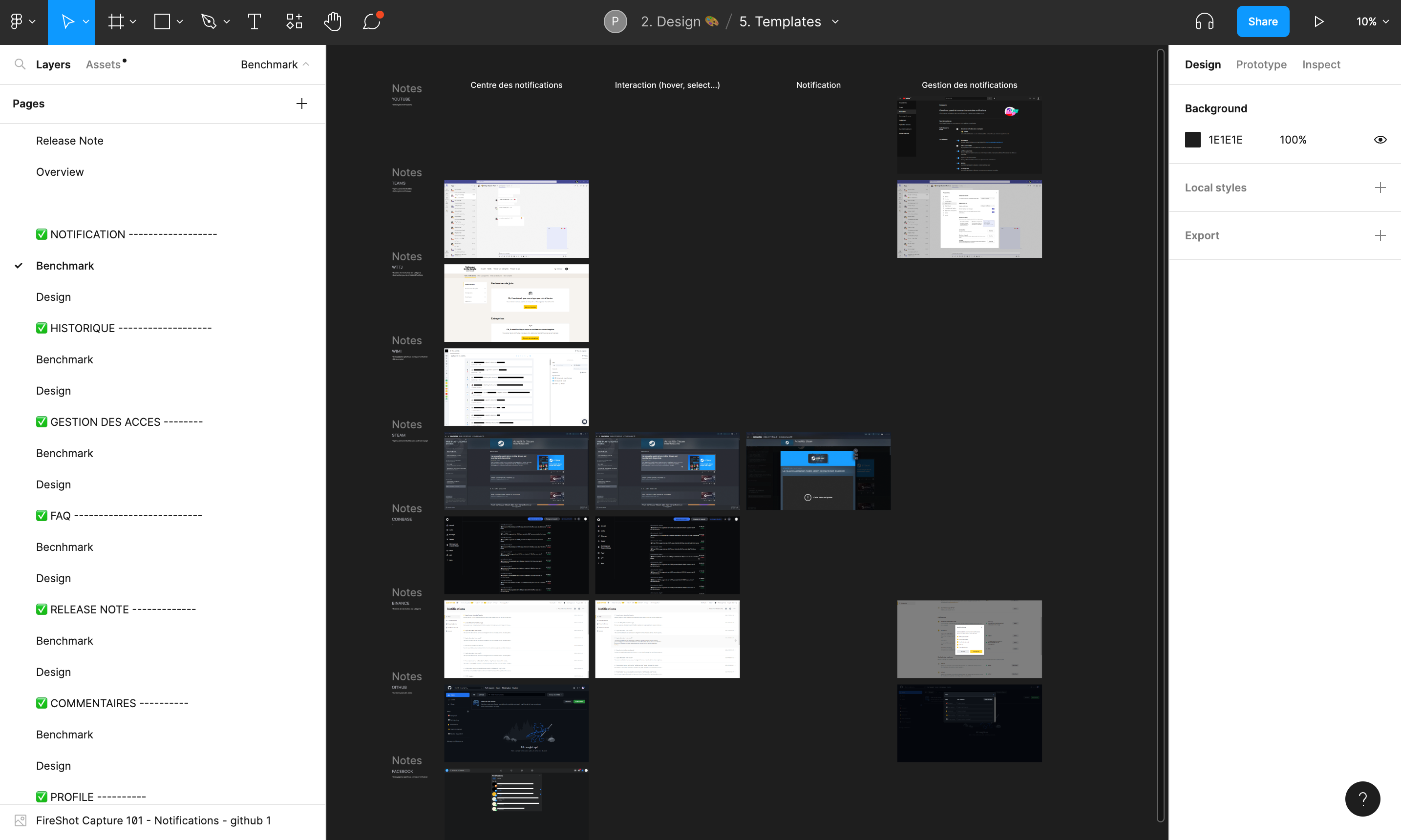Image resolution: width=1401 pixels, height=840 pixels.
Task: Activate the Hand tool
Action: pyautogui.click(x=332, y=21)
